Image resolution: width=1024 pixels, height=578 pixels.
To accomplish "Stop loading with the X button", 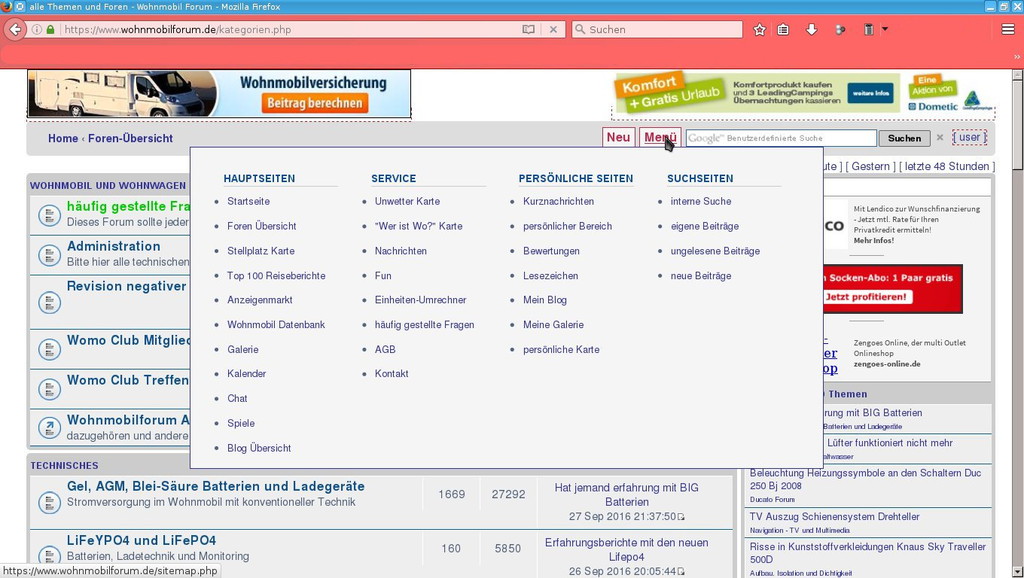I will (553, 29).
